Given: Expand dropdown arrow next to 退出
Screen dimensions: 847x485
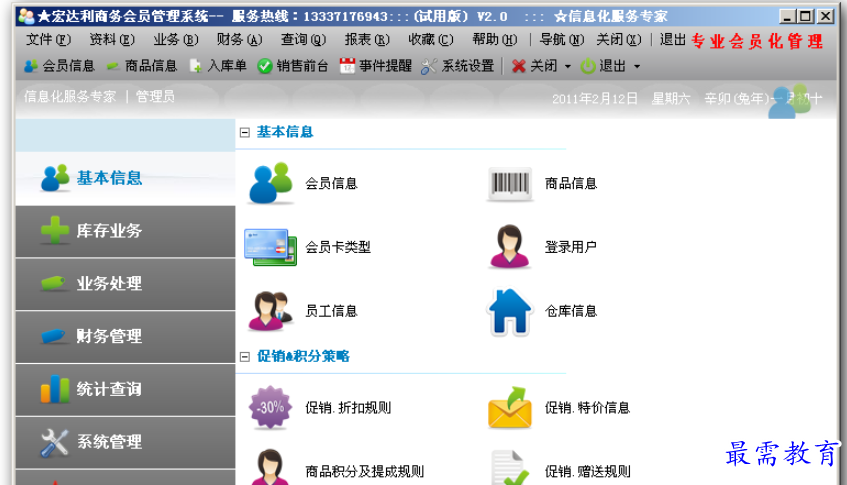Looking at the screenshot, I should pyautogui.click(x=637, y=66).
